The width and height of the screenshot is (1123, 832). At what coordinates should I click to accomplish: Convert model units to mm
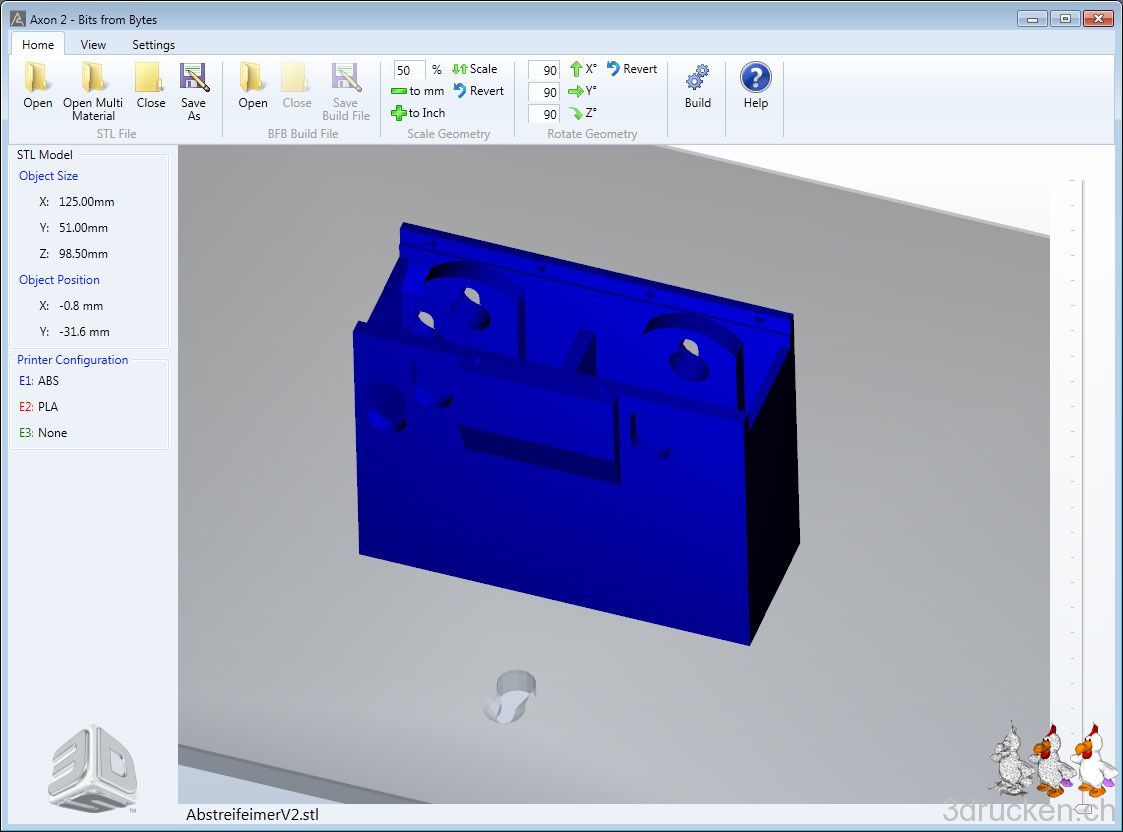click(x=418, y=91)
